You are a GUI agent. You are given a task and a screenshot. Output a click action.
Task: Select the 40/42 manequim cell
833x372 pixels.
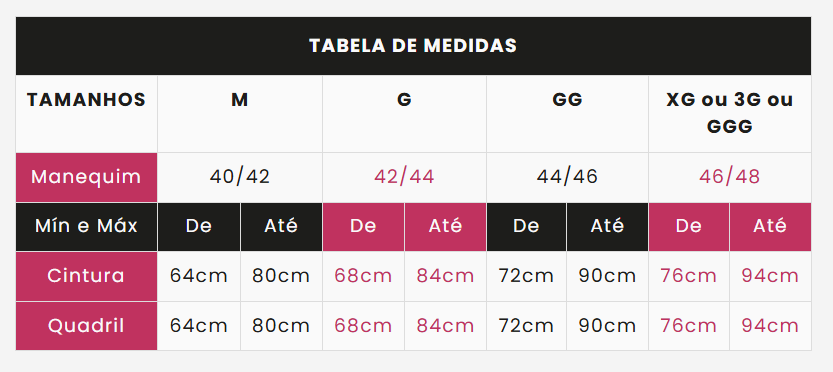coord(240,177)
